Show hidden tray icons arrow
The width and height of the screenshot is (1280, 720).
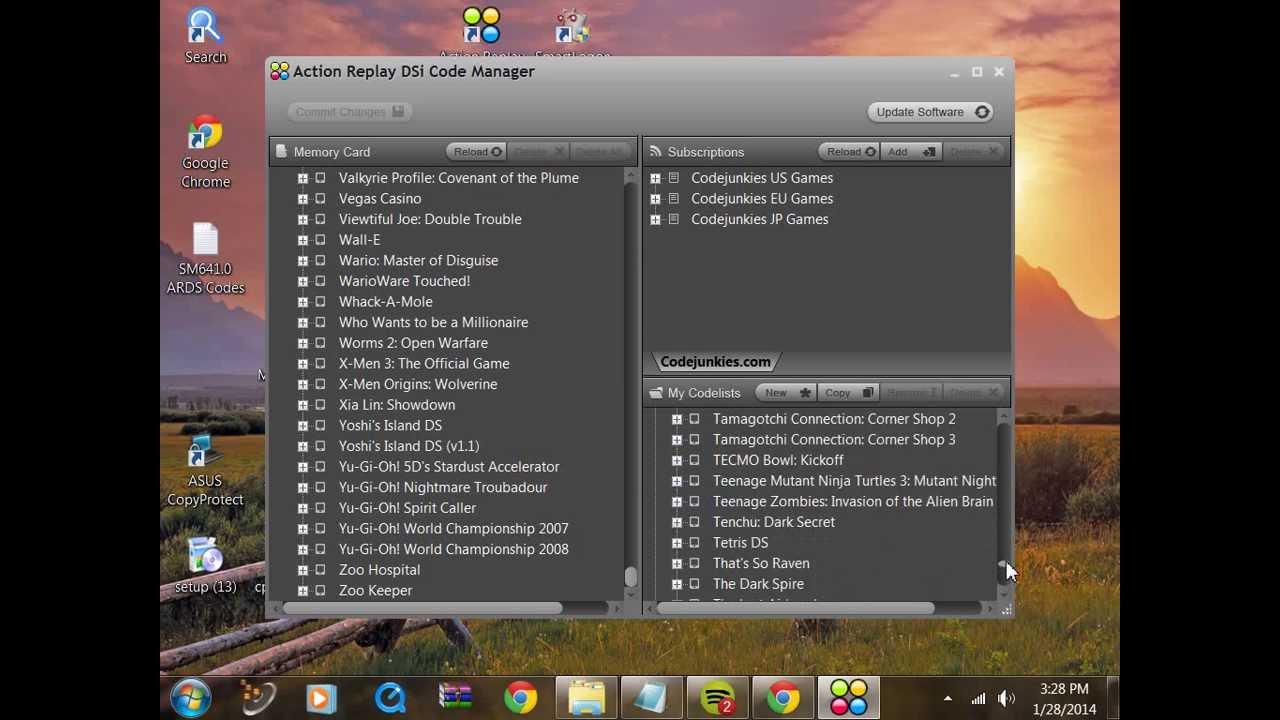[x=947, y=699]
